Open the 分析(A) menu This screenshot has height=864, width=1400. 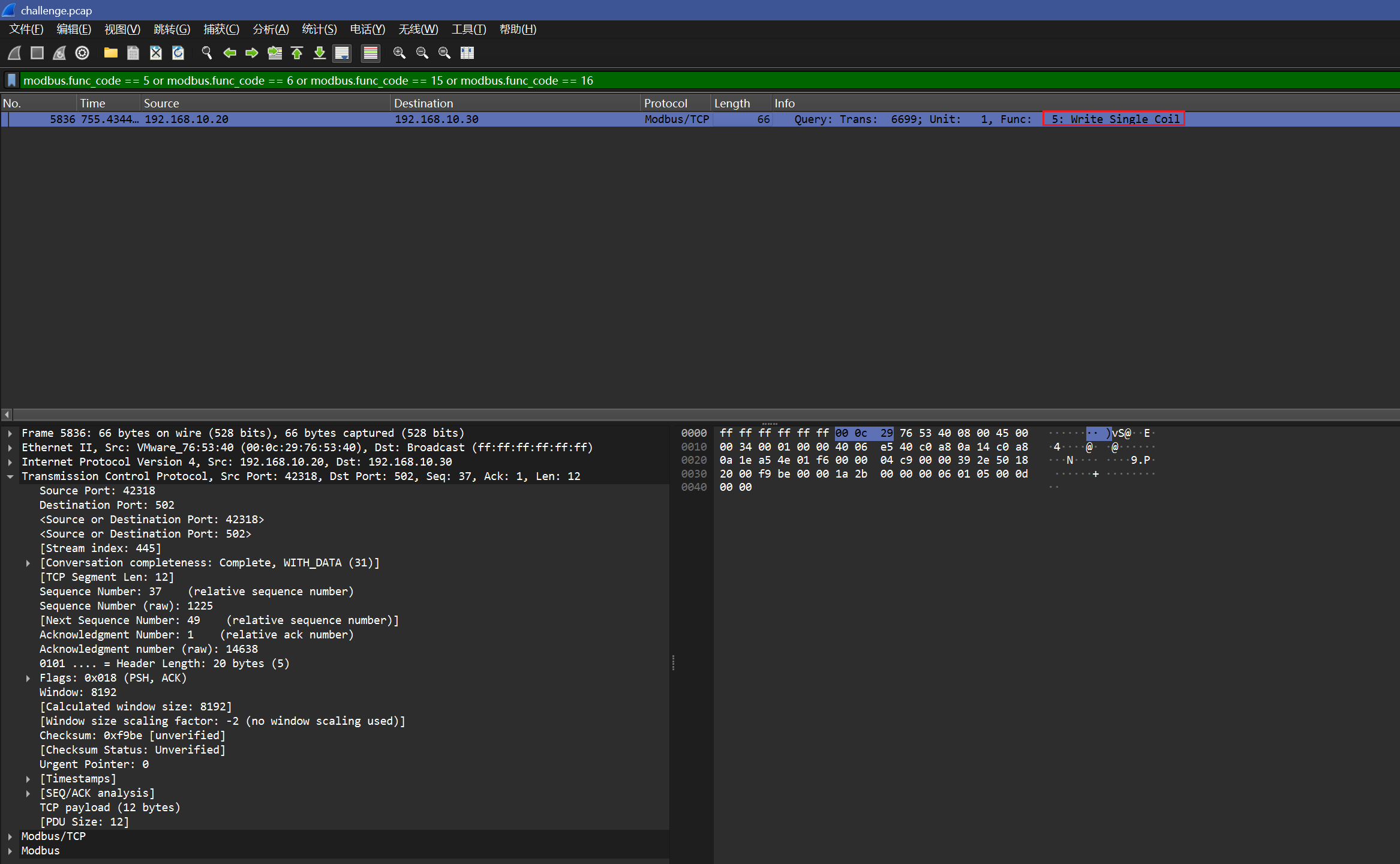coord(271,29)
